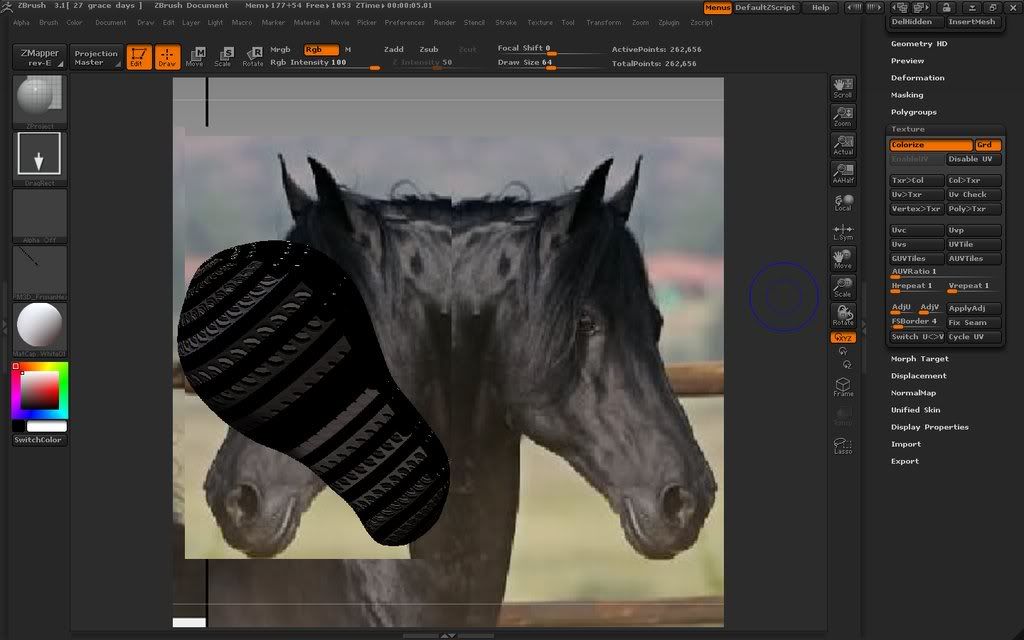Toggle the Colorize button in Texture panel
Viewport: 1024px width, 640px height.
930,145
